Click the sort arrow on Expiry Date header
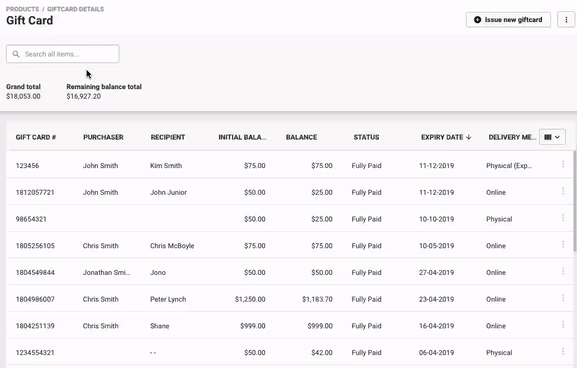Image resolution: width=577 pixels, height=368 pixels. pos(468,137)
